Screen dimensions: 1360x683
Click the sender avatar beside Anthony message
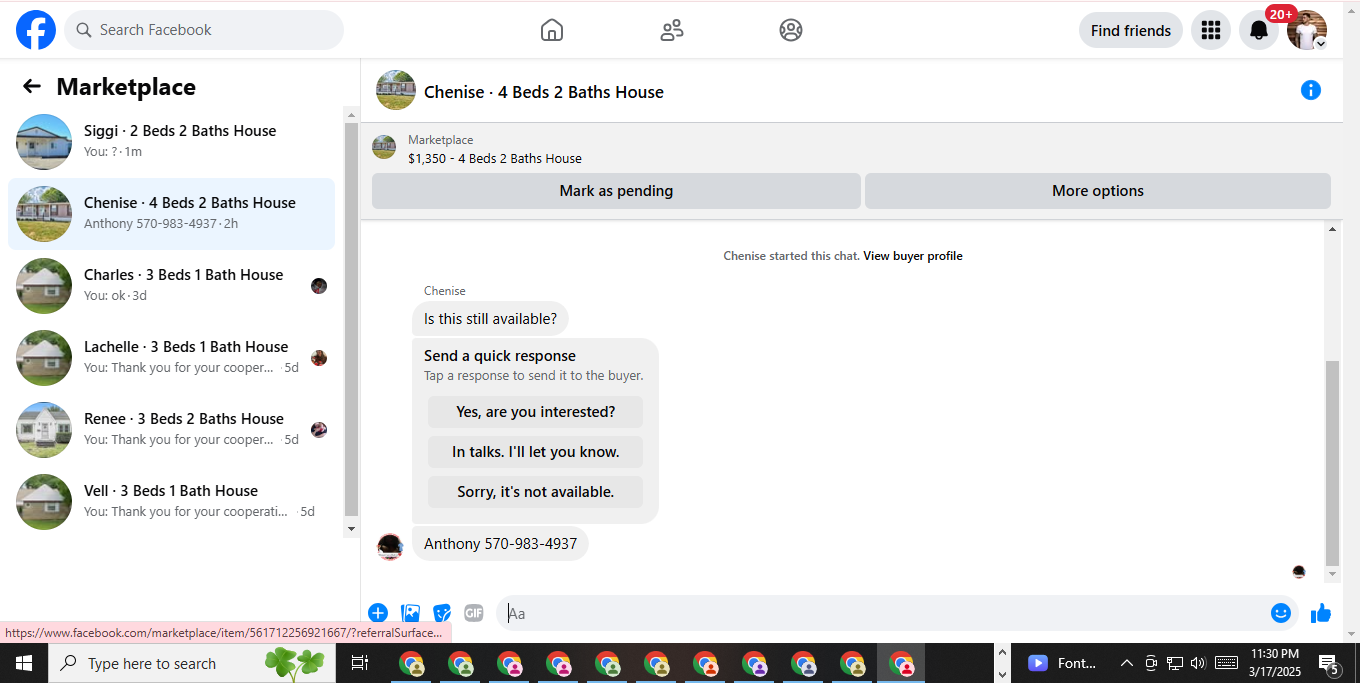(x=390, y=546)
